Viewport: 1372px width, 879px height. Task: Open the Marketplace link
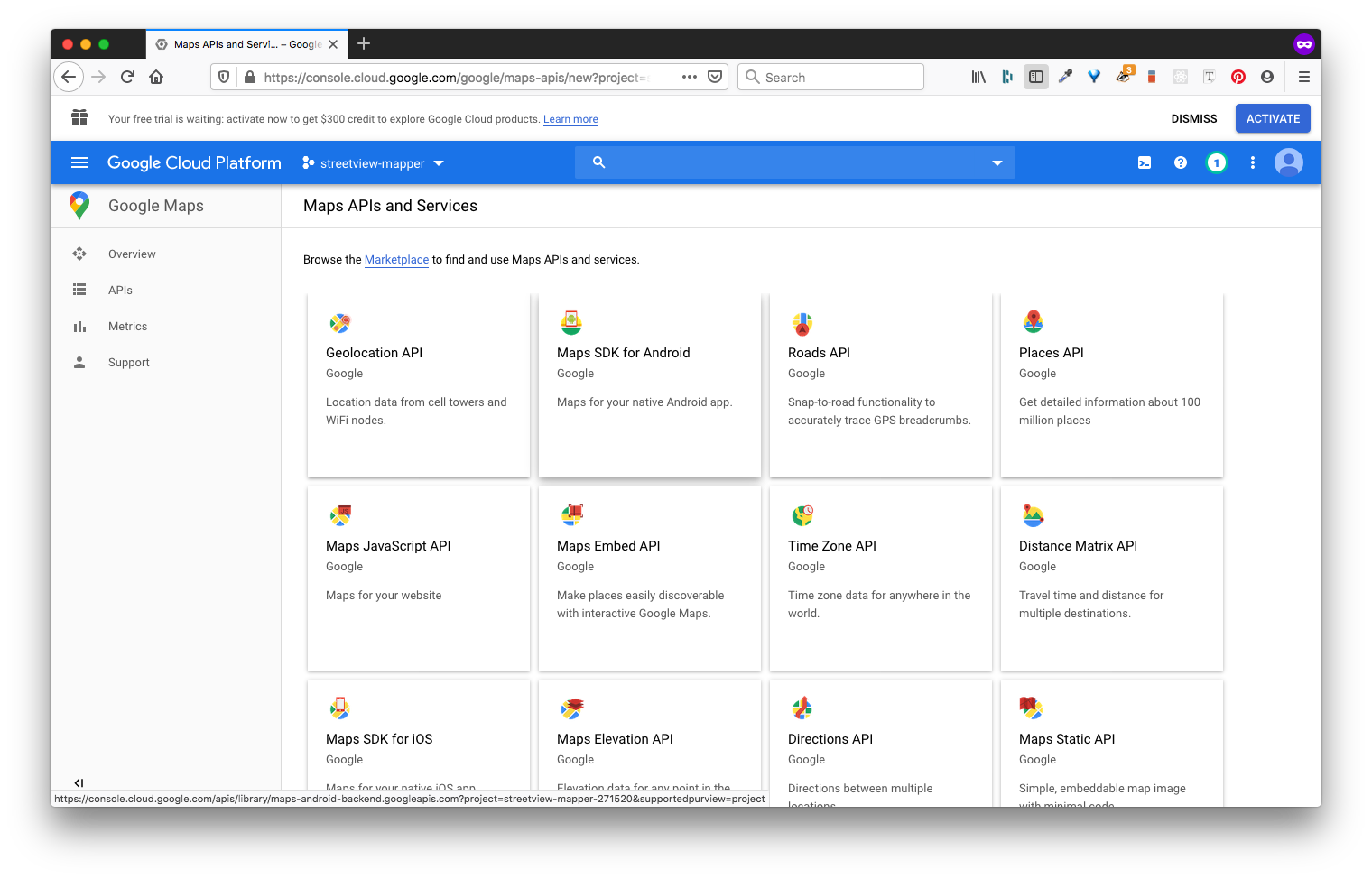click(396, 260)
